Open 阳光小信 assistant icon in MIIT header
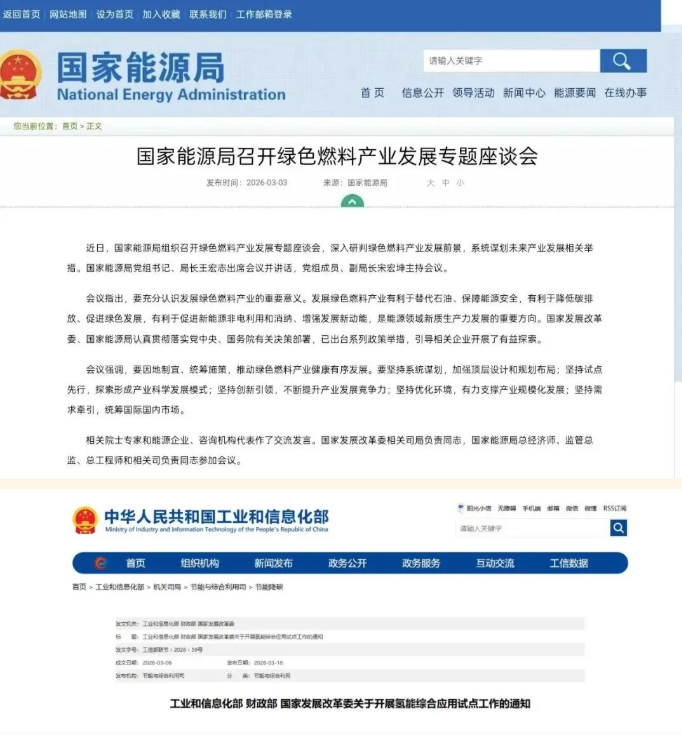The height and width of the screenshot is (734, 682). tap(461, 508)
